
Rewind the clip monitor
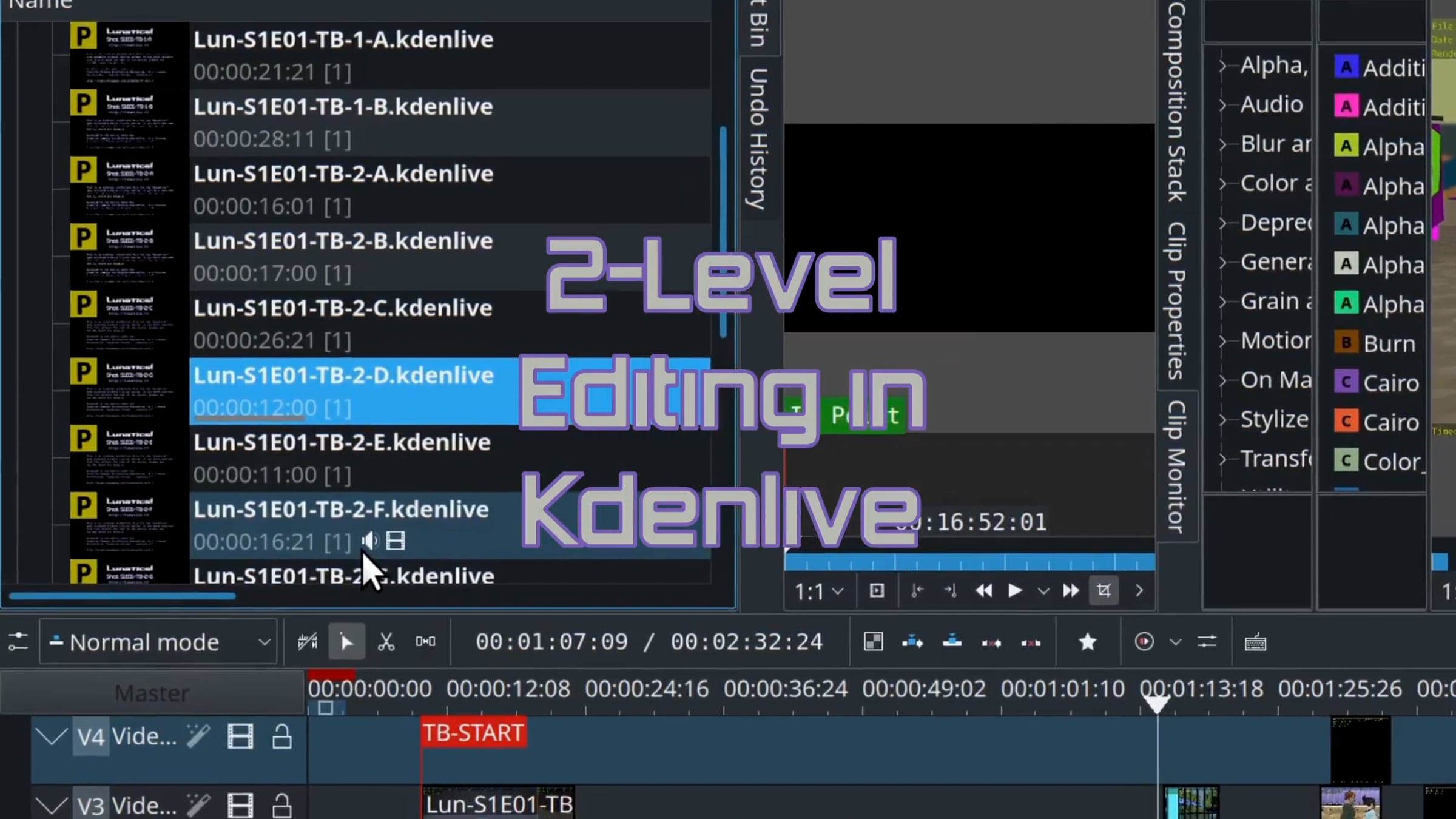point(983,590)
